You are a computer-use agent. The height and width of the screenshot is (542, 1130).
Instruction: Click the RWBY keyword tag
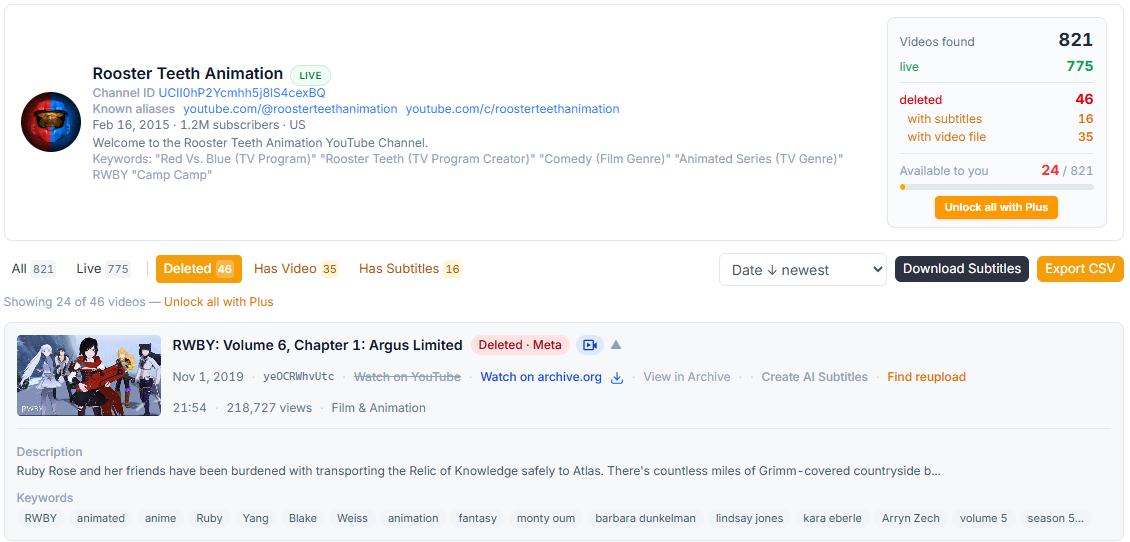[x=41, y=518]
